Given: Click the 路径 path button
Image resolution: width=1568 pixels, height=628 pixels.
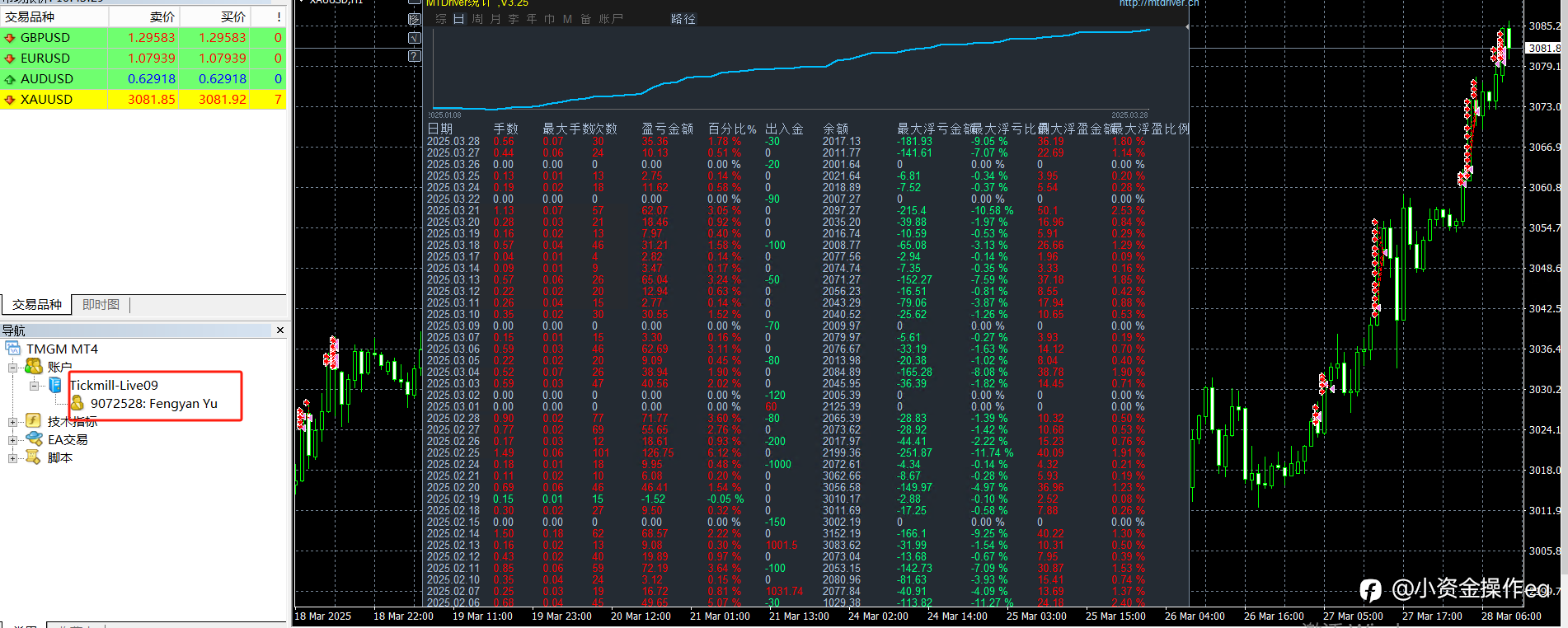Looking at the screenshot, I should click(x=683, y=19).
